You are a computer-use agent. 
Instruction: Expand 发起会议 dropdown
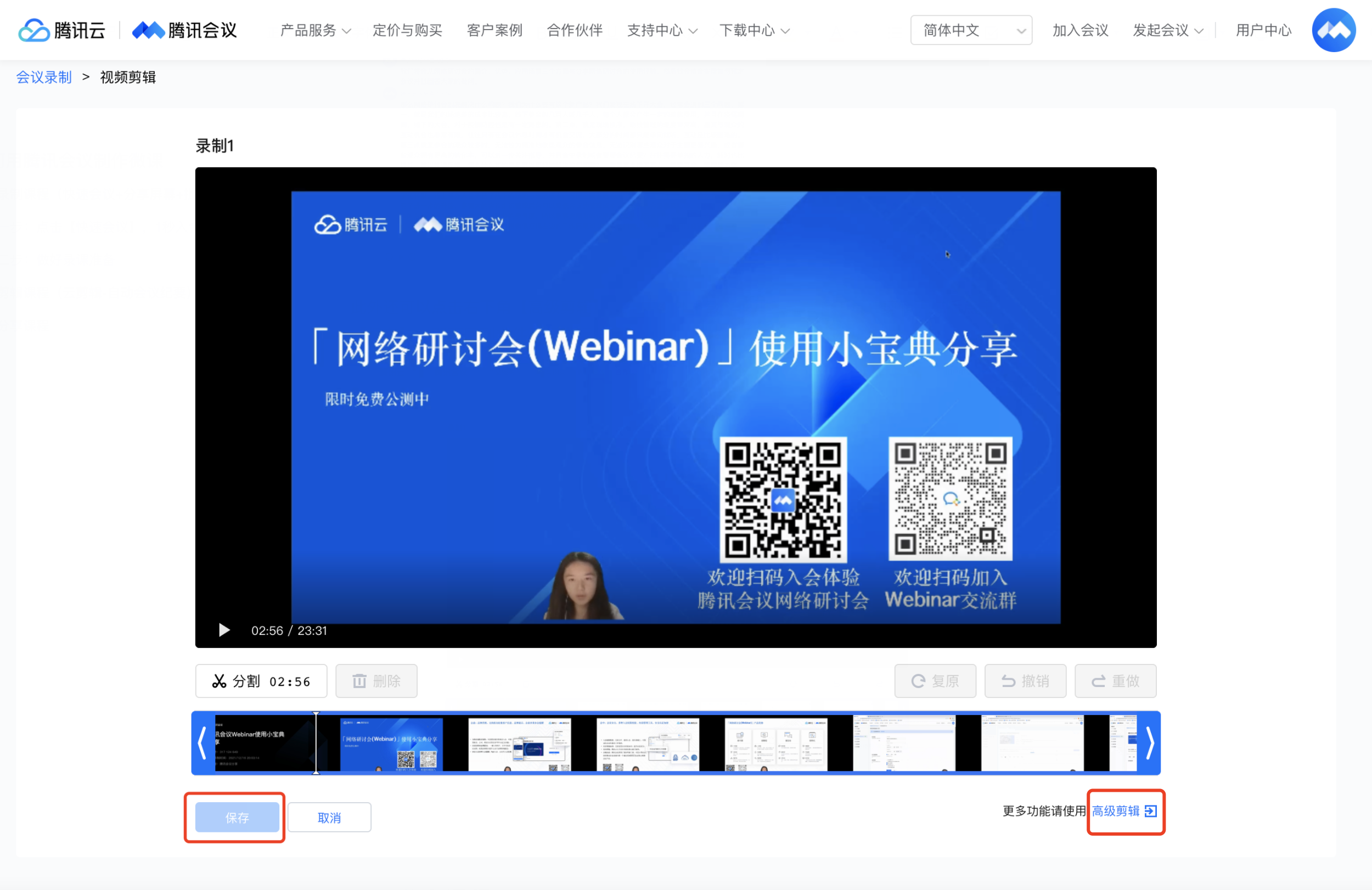coord(1167,30)
